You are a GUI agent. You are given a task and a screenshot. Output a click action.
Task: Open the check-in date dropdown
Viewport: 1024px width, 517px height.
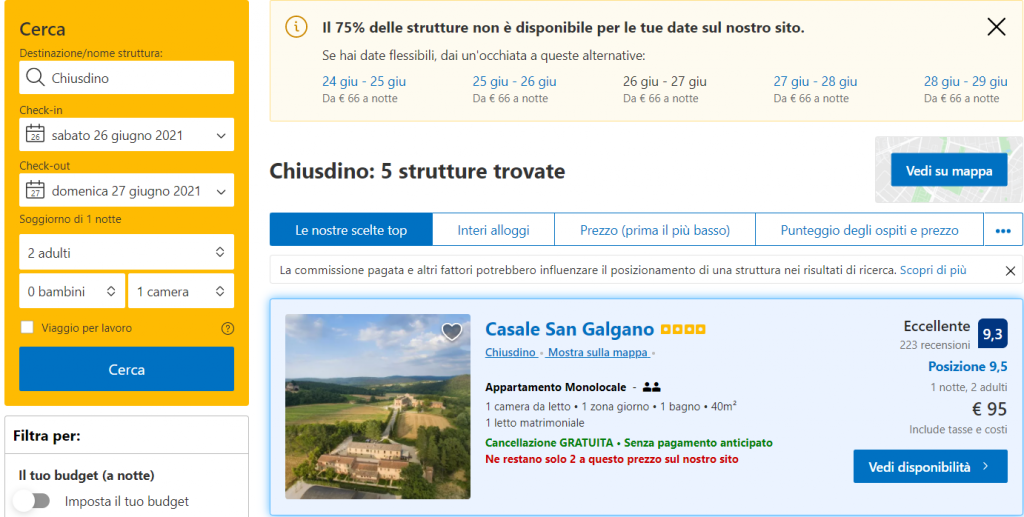click(x=126, y=135)
